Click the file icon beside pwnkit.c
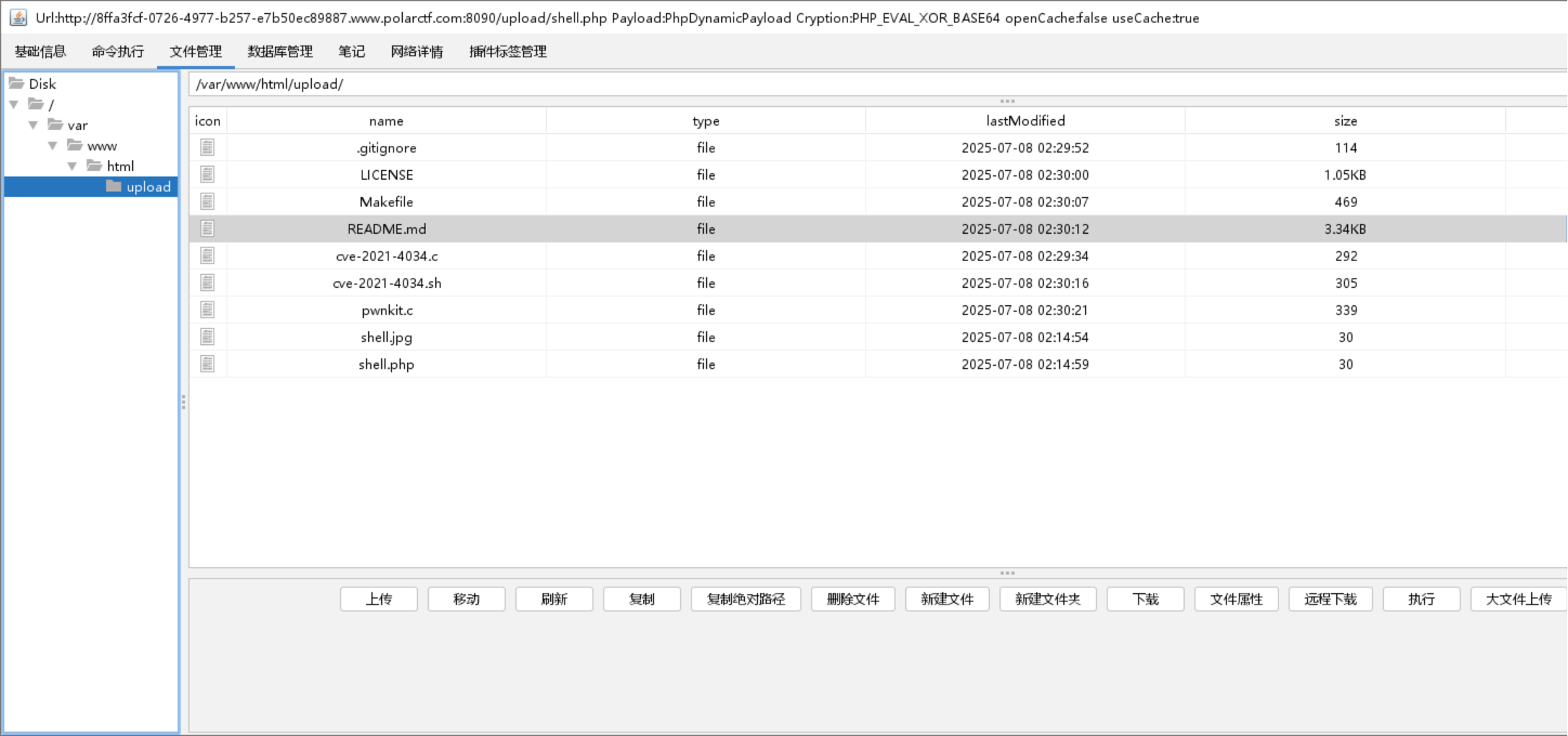Viewport: 1568px width, 736px height. point(207,310)
